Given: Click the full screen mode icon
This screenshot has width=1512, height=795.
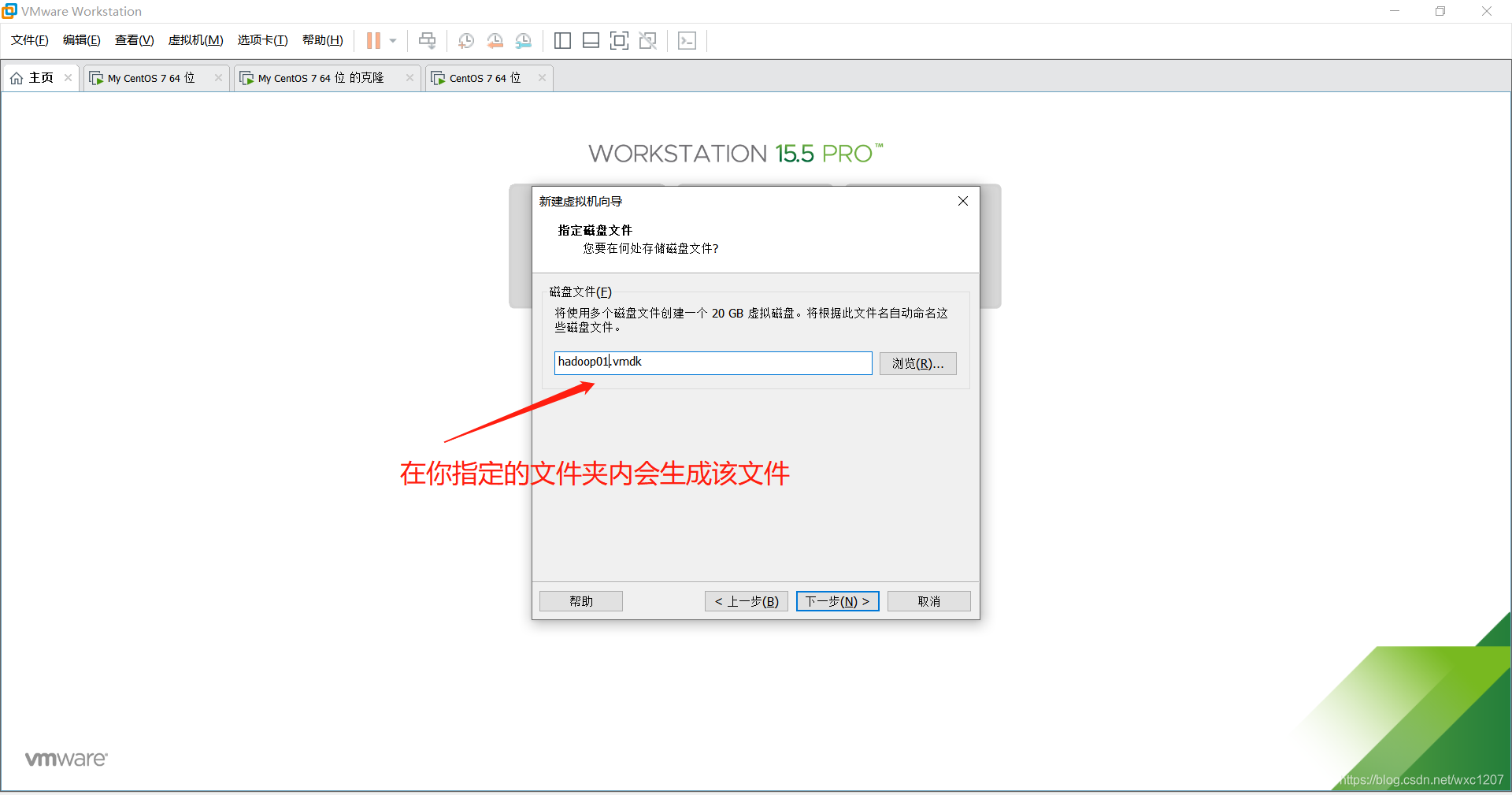Looking at the screenshot, I should pyautogui.click(x=619, y=40).
